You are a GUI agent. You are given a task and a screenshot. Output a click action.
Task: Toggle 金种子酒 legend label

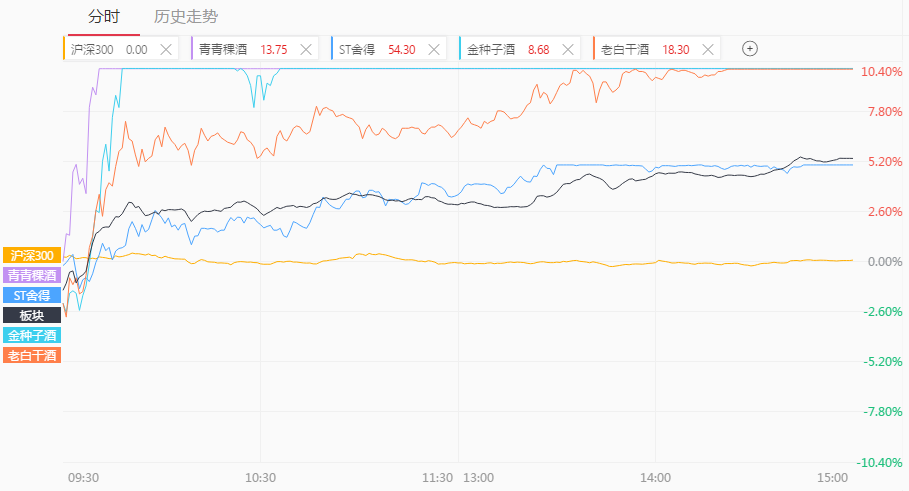coord(32,335)
